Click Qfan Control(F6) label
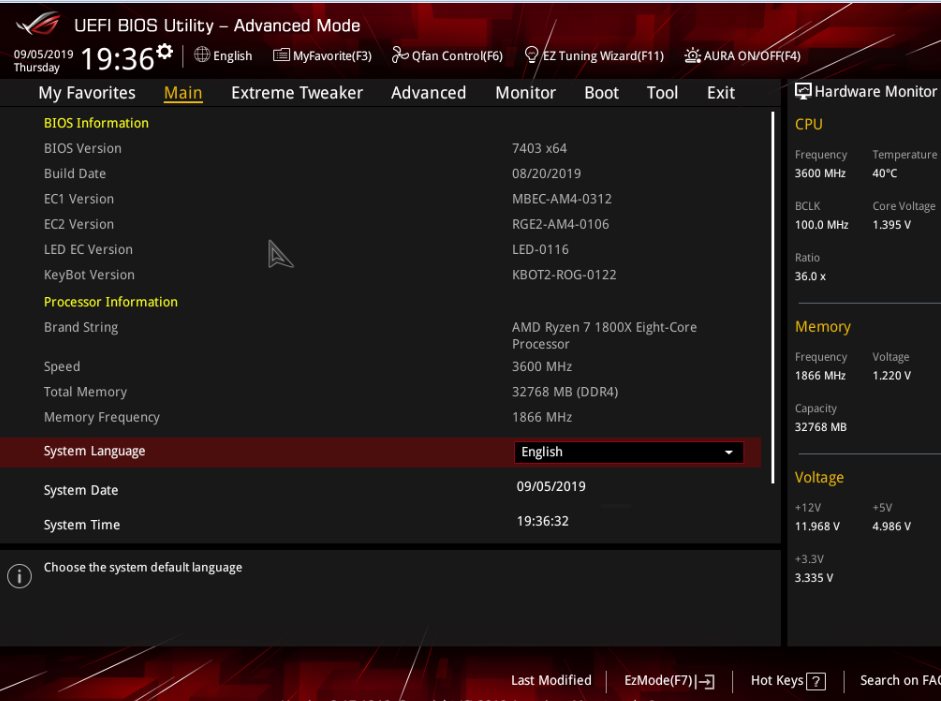Viewport: 941px width, 701px height. tap(457, 56)
